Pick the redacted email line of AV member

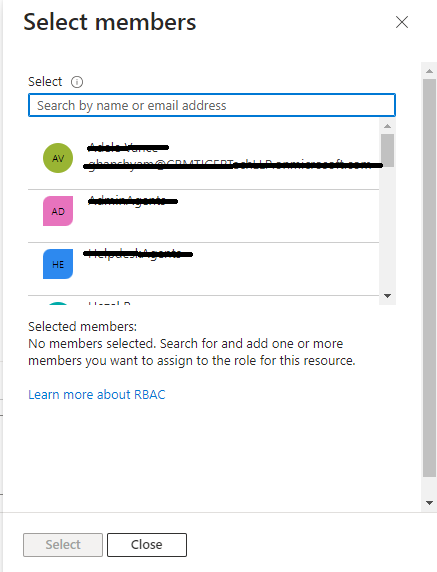[233, 165]
